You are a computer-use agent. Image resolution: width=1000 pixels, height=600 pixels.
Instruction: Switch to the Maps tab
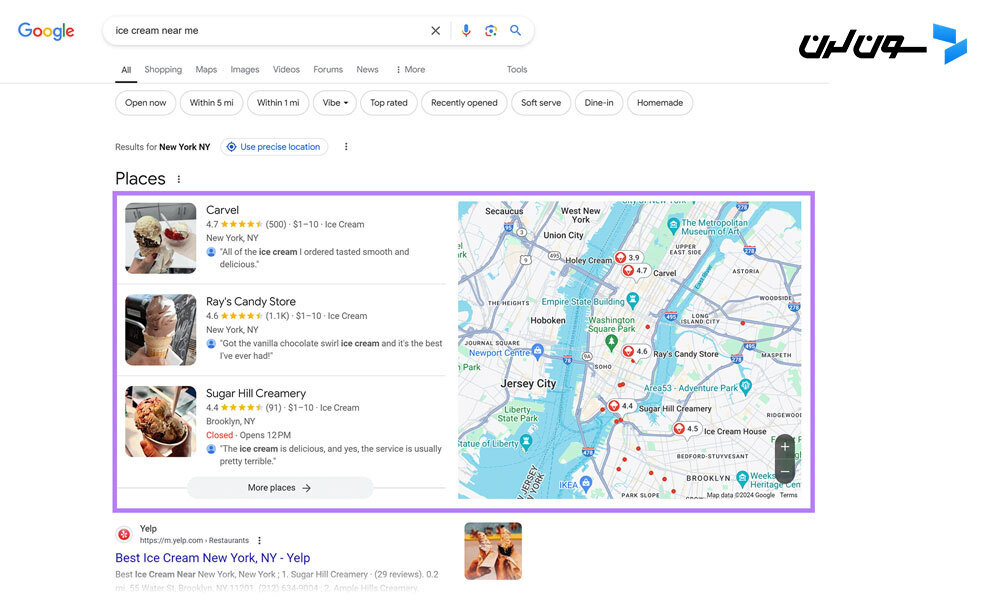(206, 70)
